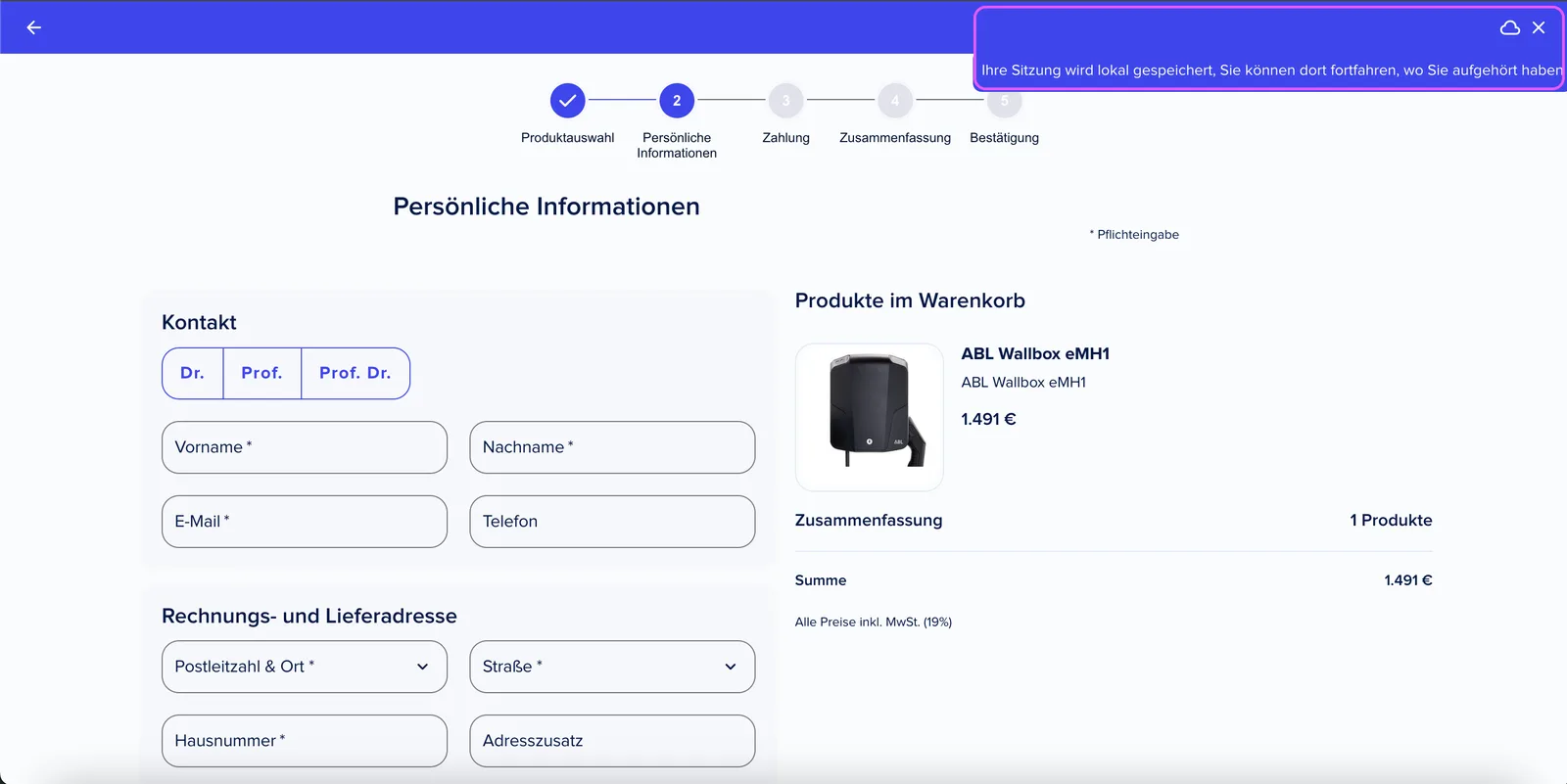Click the 'Alle Preise inkl. MwSt. (19%)' note
1567x784 pixels.
pos(874,623)
